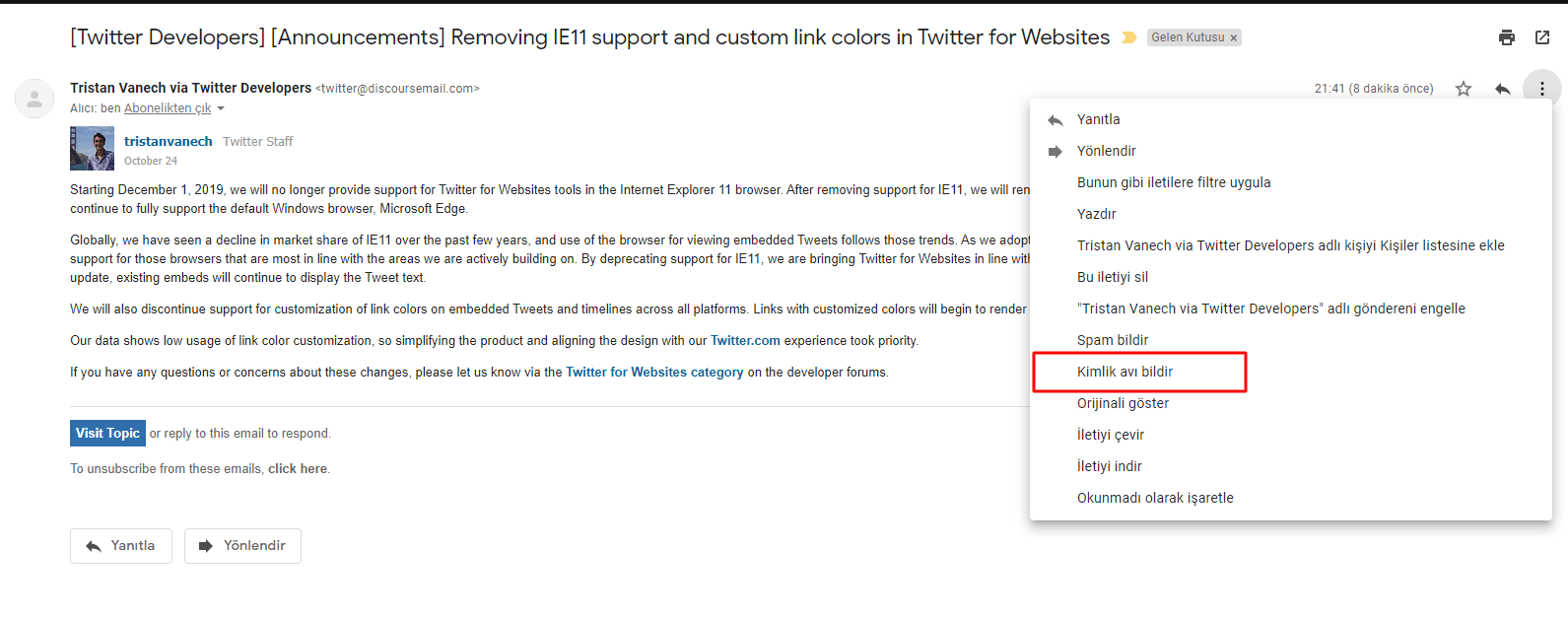1568x618 pixels.
Task: Open the email in a new window
Action: pyautogui.click(x=1542, y=37)
